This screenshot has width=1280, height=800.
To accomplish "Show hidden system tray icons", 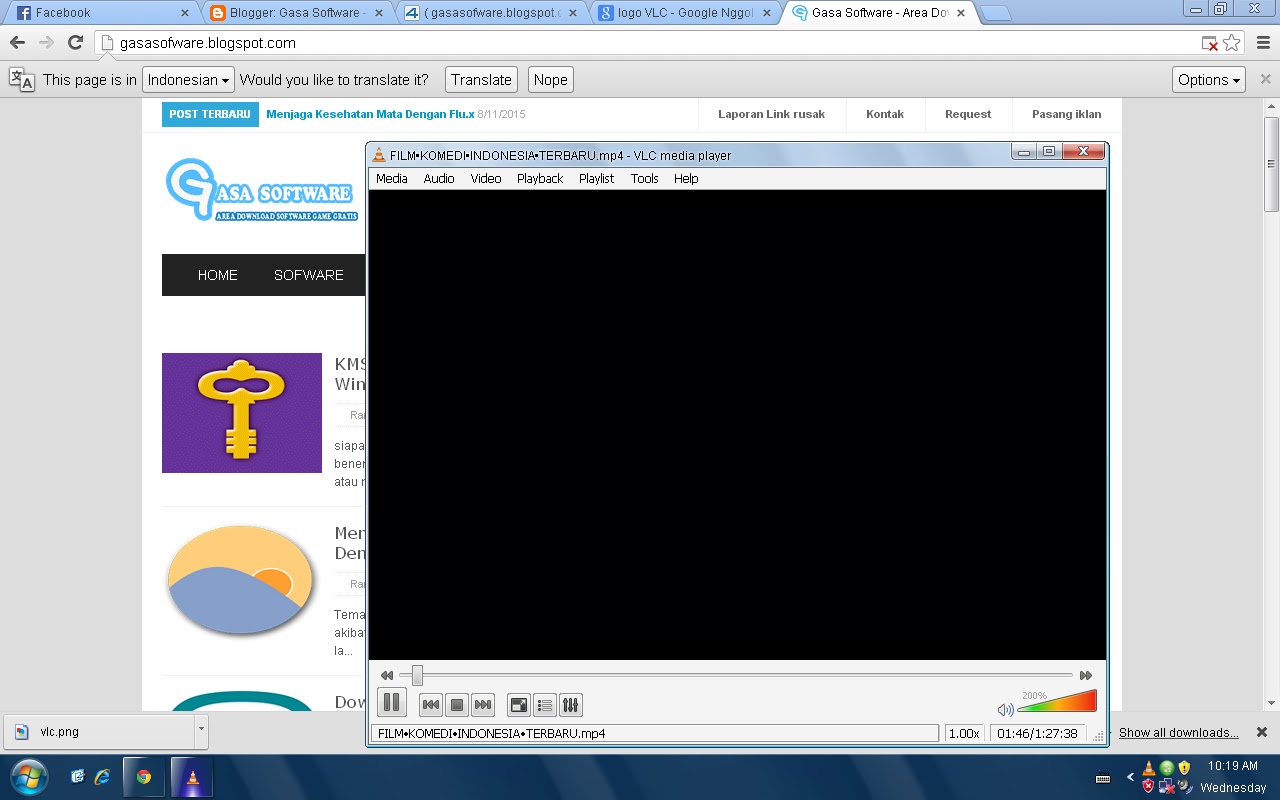I will (1131, 777).
